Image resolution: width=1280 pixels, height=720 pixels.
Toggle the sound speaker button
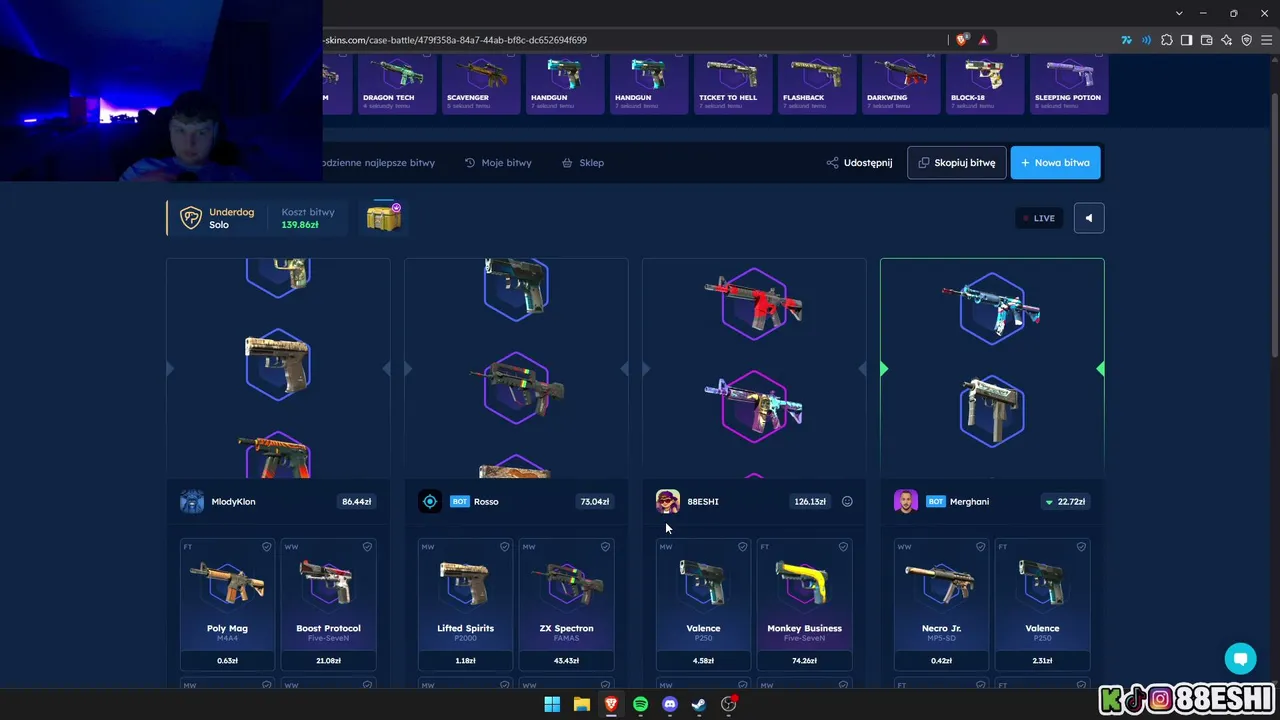(x=1089, y=218)
